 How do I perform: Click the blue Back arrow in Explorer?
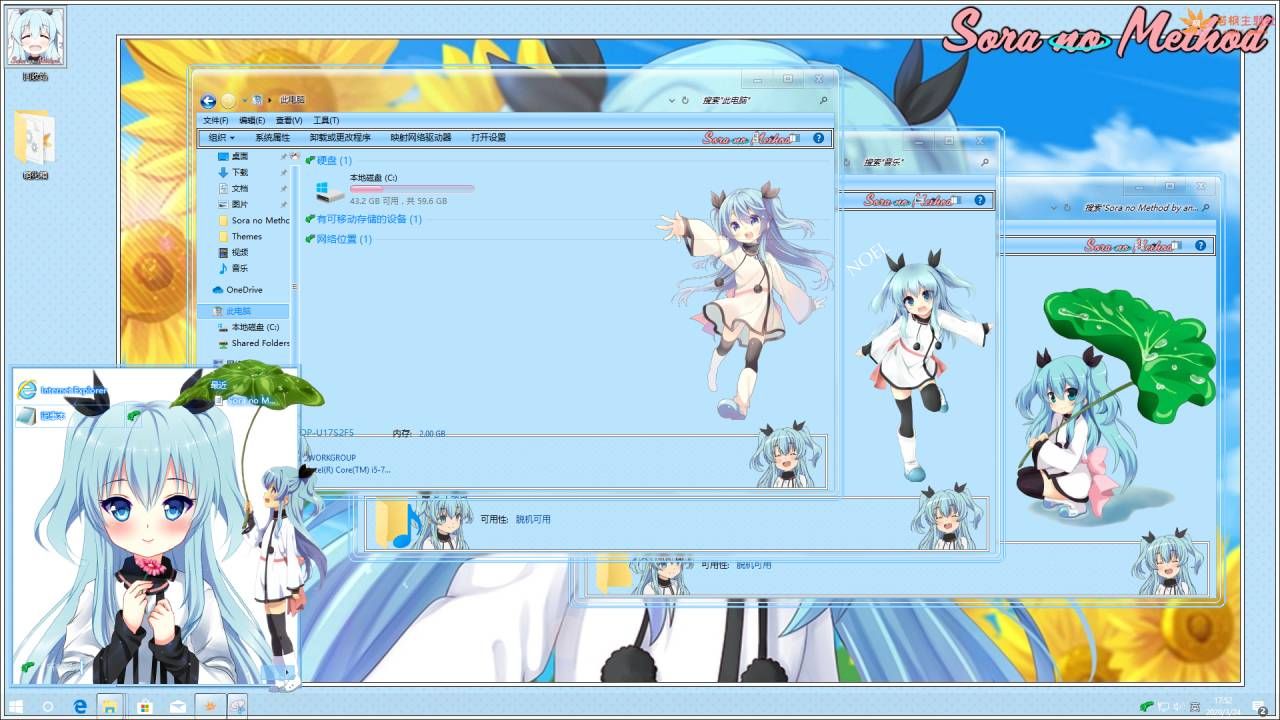208,101
